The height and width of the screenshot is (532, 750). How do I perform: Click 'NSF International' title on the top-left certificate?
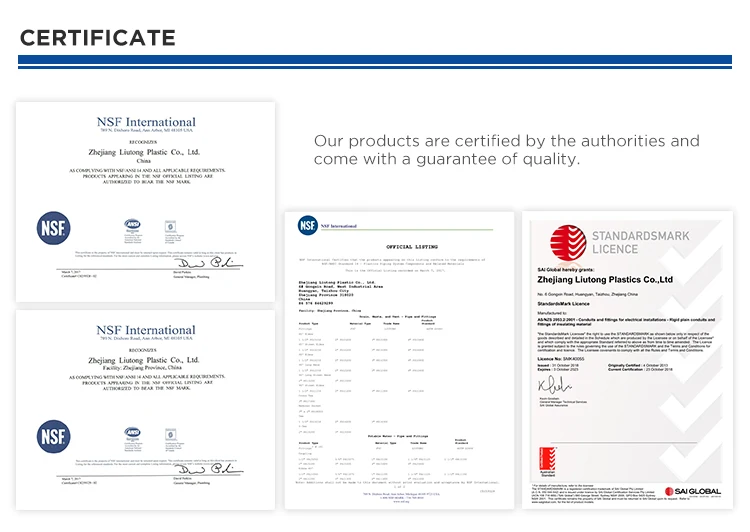click(x=146, y=122)
